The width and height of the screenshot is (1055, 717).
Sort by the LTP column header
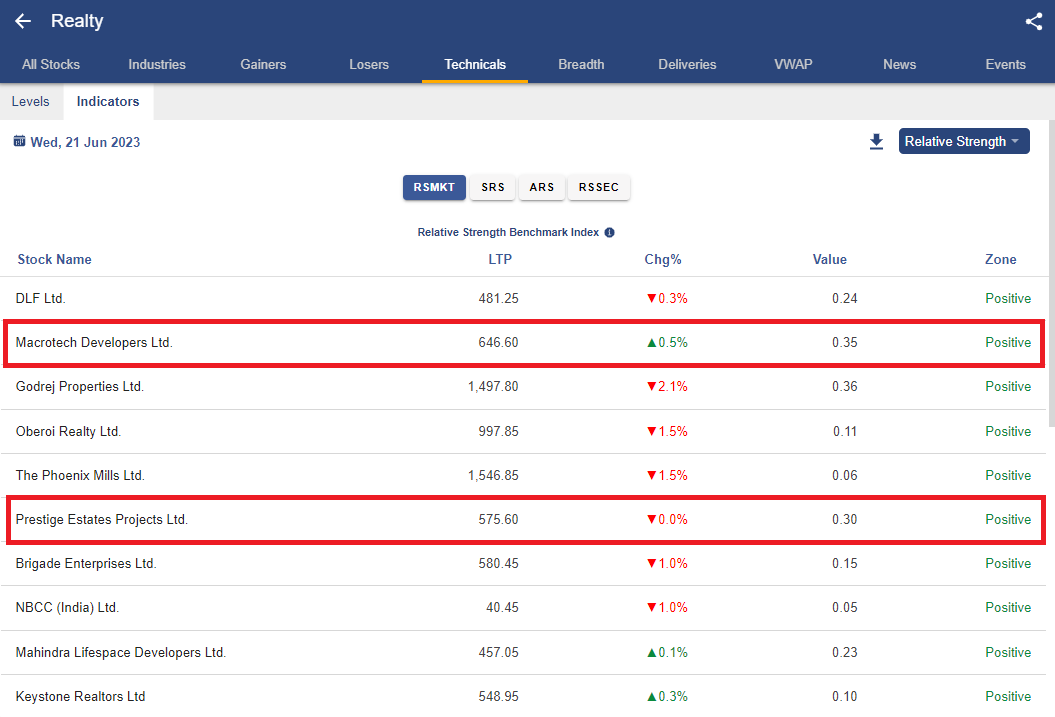pyautogui.click(x=500, y=260)
